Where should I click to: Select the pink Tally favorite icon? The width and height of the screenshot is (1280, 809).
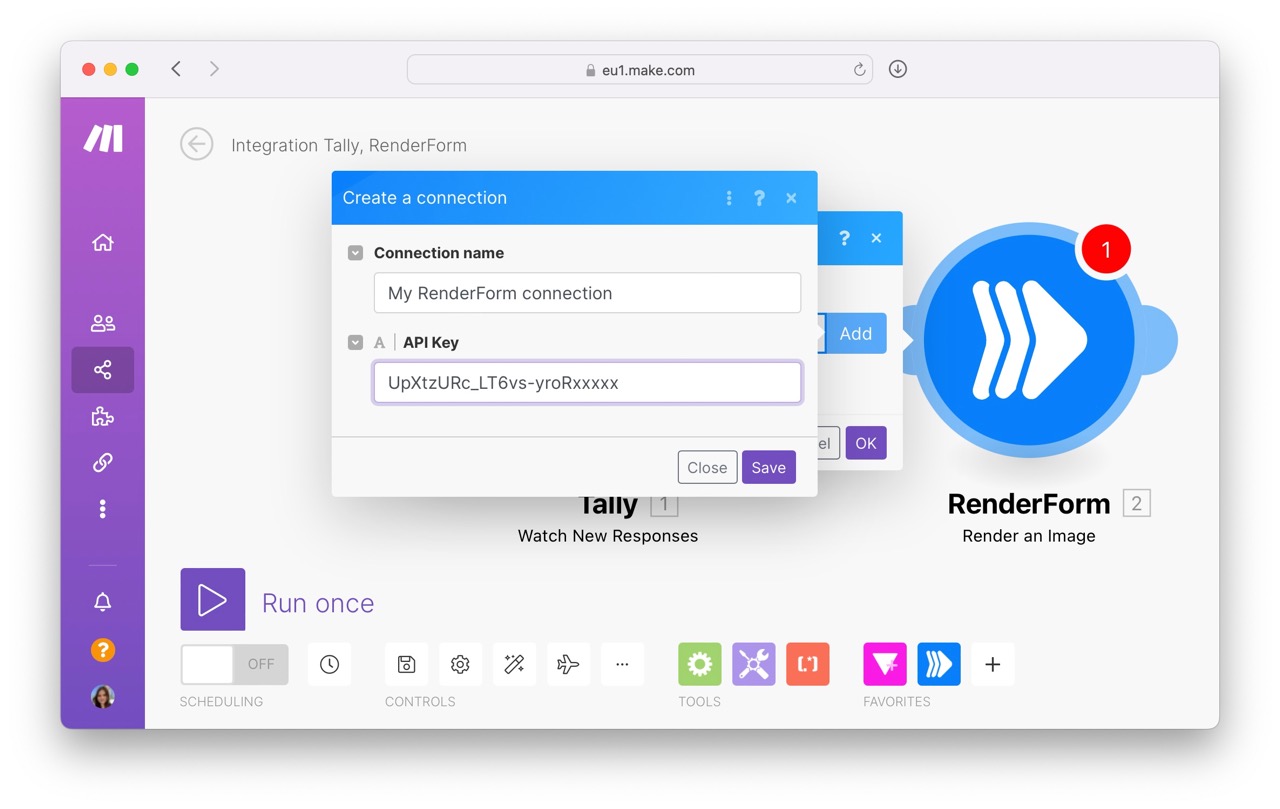pyautogui.click(x=885, y=664)
